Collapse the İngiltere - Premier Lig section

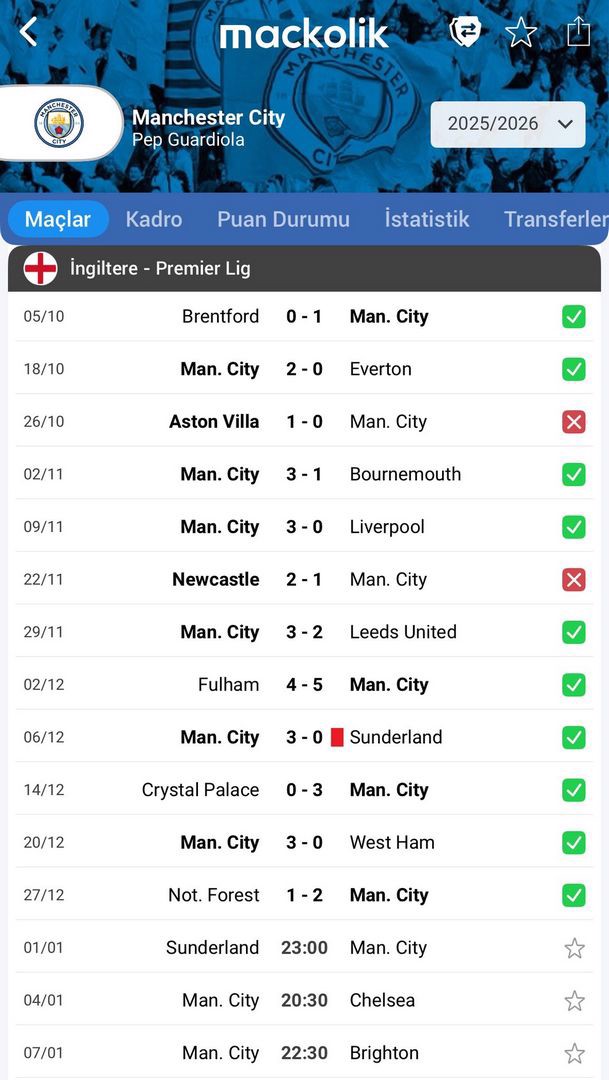click(304, 268)
